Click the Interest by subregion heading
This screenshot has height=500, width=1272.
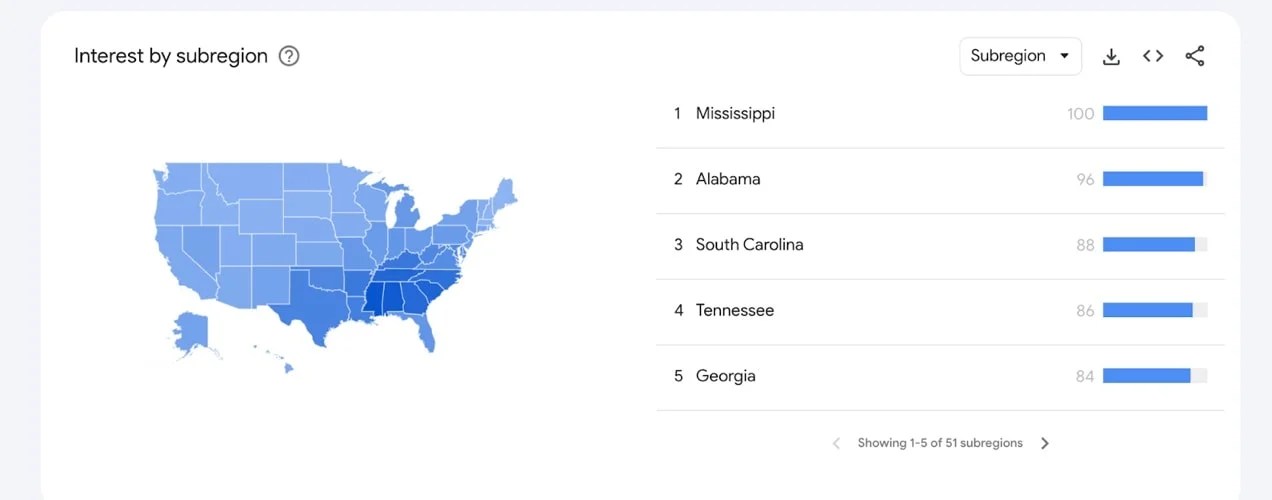[x=171, y=56]
